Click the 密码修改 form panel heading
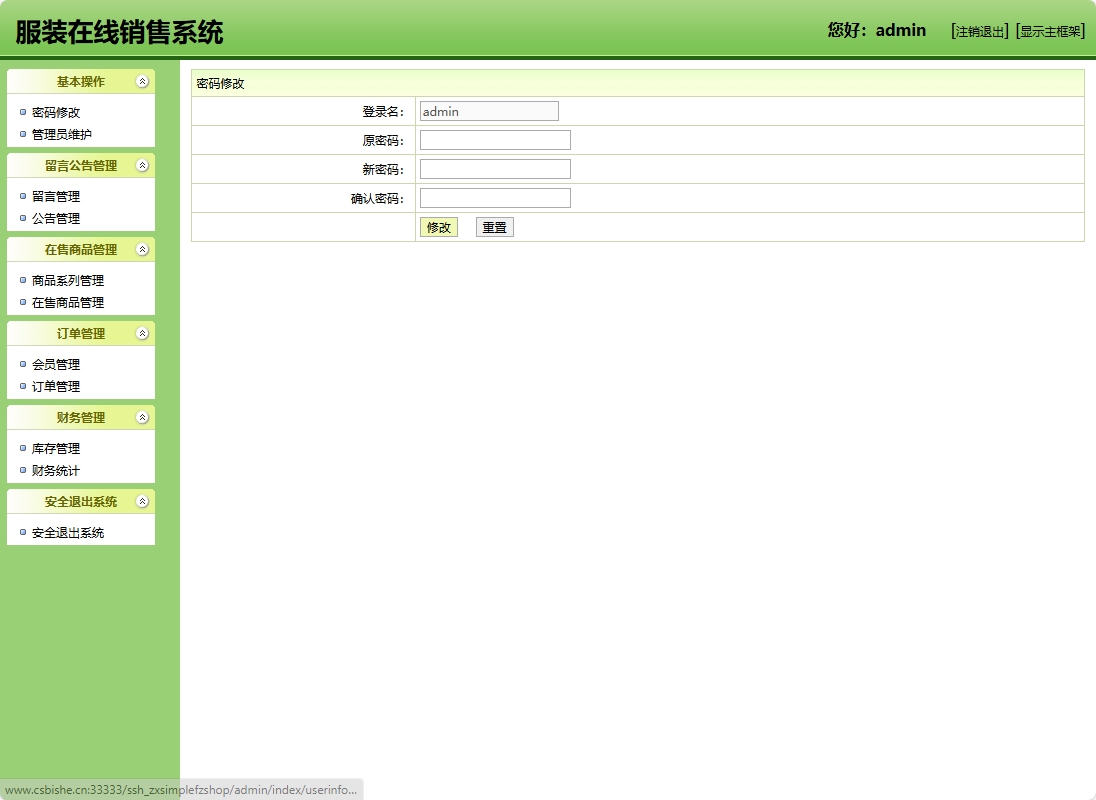Viewport: 1096px width, 800px height. tap(221, 83)
